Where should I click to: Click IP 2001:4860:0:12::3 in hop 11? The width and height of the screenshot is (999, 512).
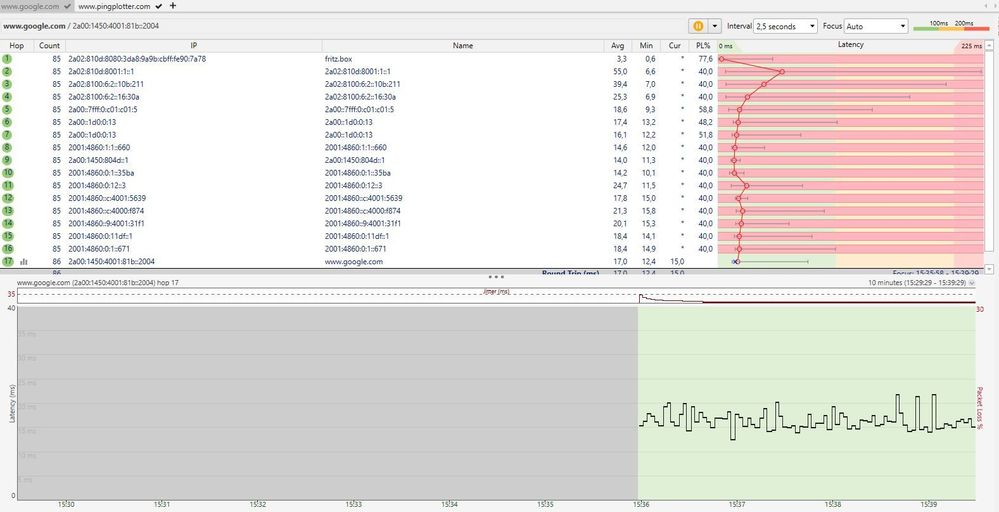[97, 185]
